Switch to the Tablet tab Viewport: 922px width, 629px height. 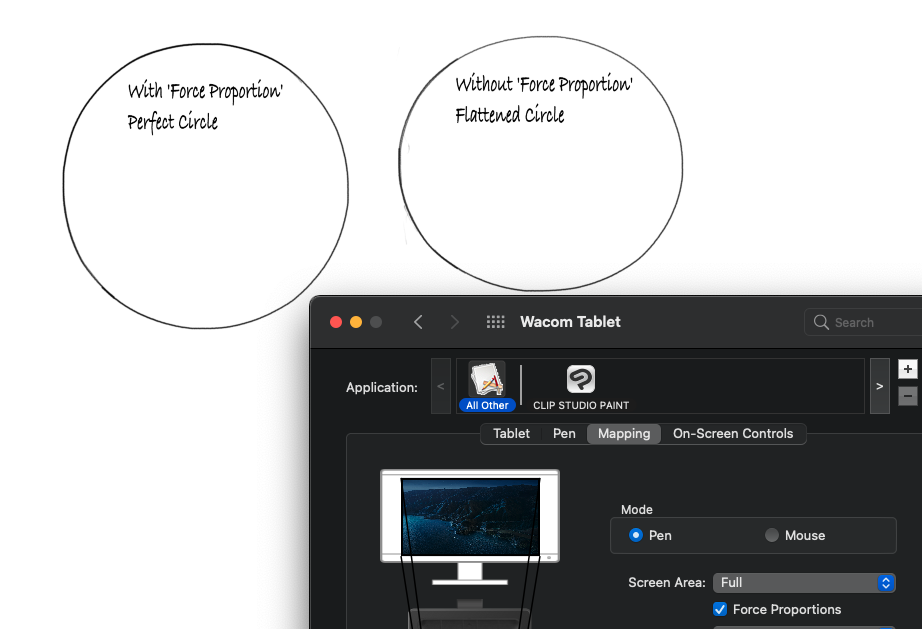pyautogui.click(x=511, y=433)
